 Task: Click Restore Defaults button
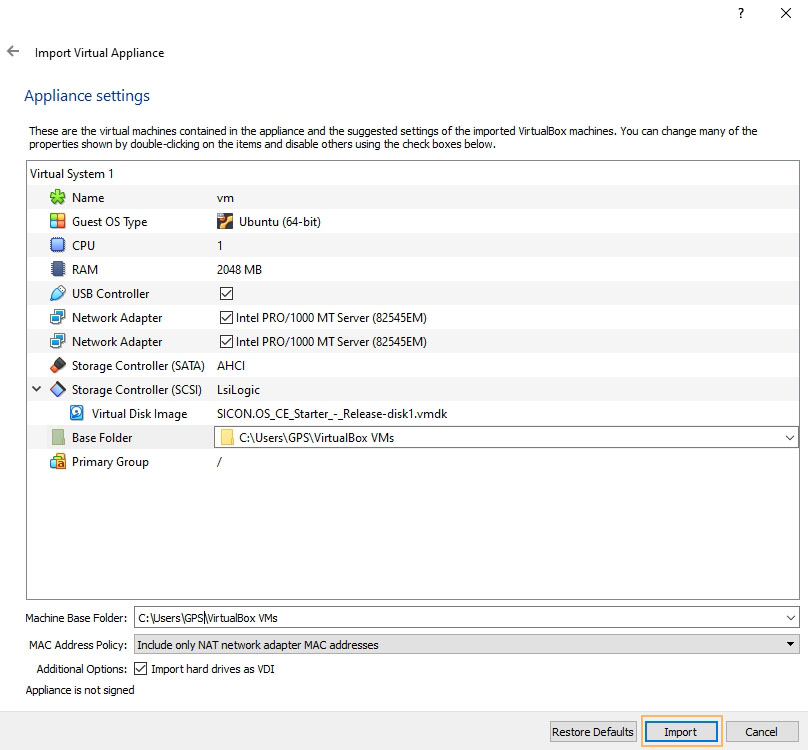(x=592, y=732)
